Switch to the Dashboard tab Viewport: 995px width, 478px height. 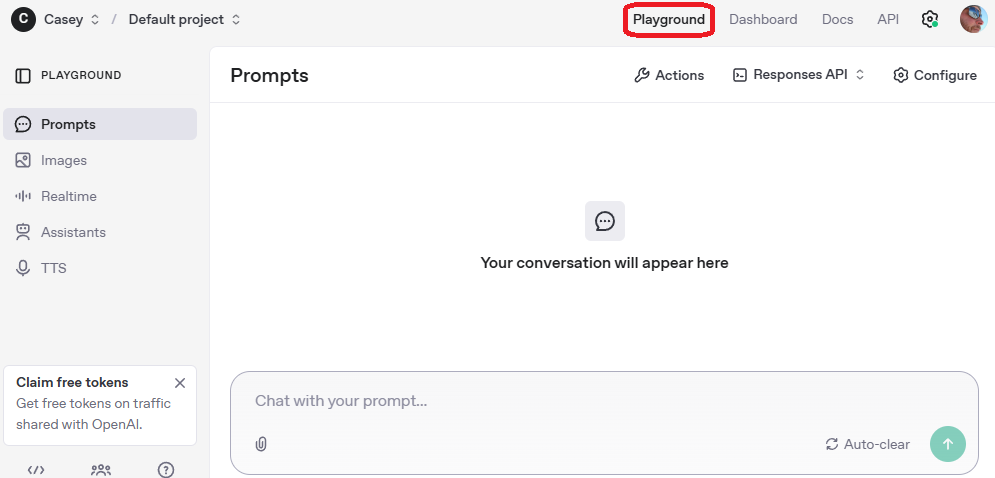pyautogui.click(x=763, y=19)
